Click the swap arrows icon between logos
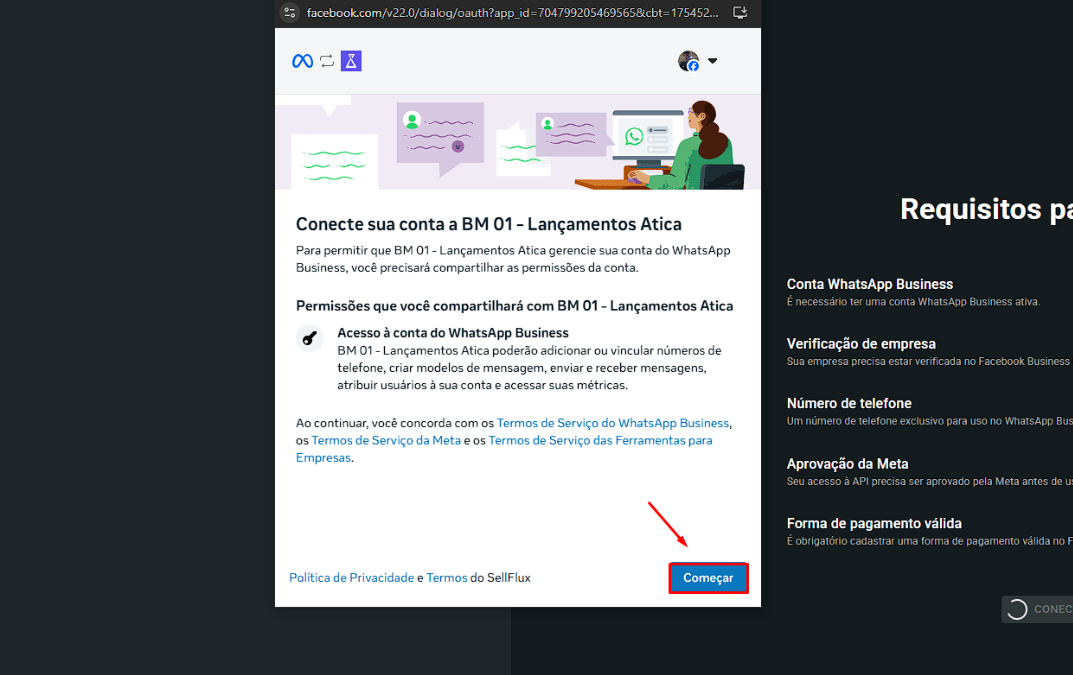Image resolution: width=1073 pixels, height=675 pixels. coord(327,61)
